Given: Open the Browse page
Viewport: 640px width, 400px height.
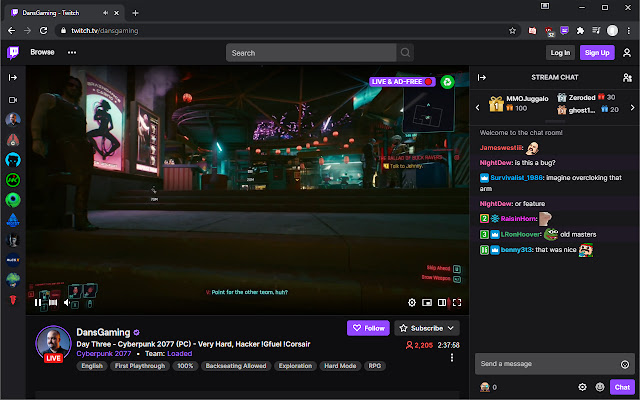Looking at the screenshot, I should pos(42,52).
